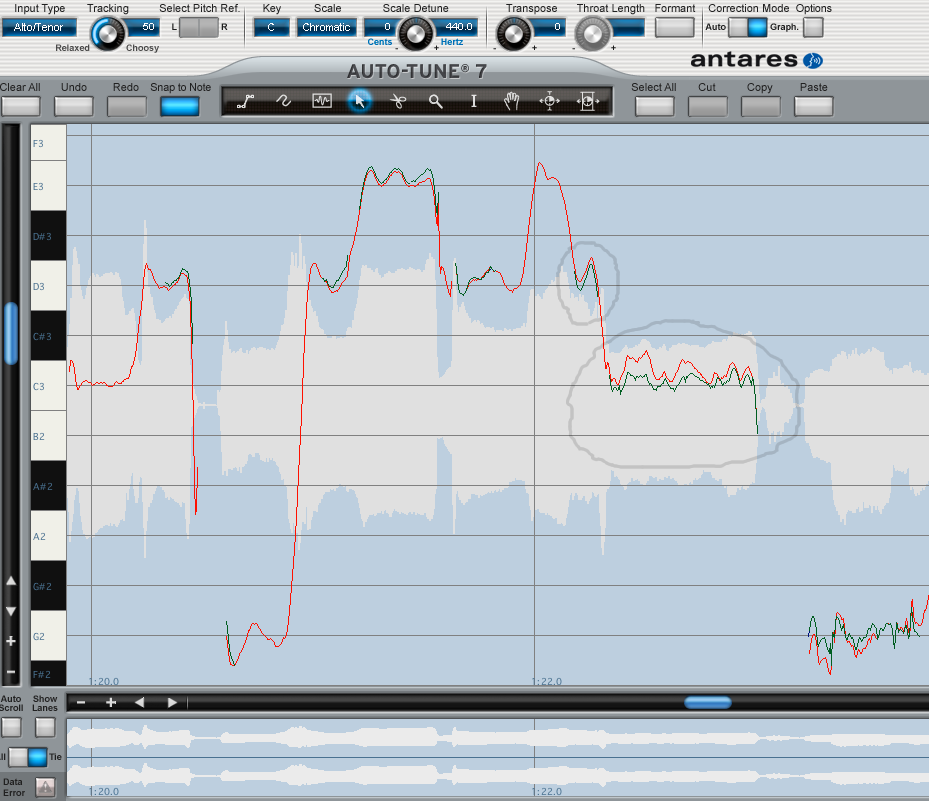Click the horizontal timeline scroll thumb

coord(707,703)
